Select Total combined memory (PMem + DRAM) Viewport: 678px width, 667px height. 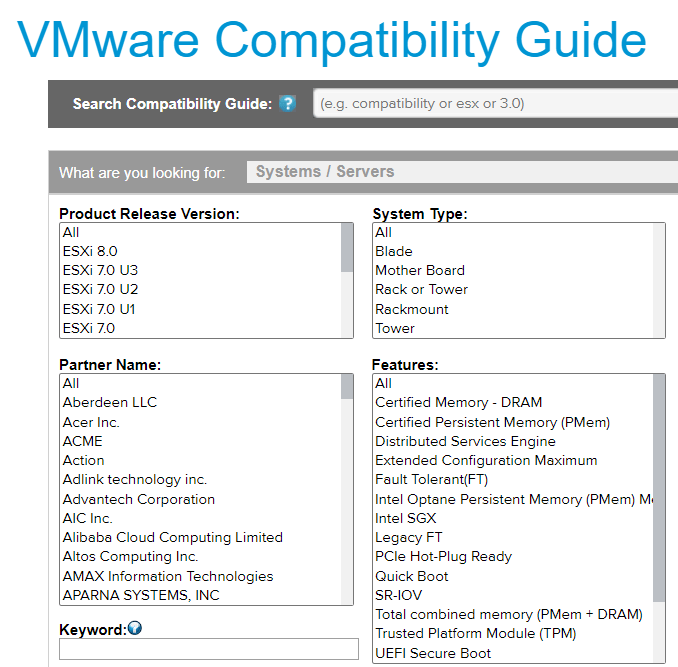click(x=513, y=614)
